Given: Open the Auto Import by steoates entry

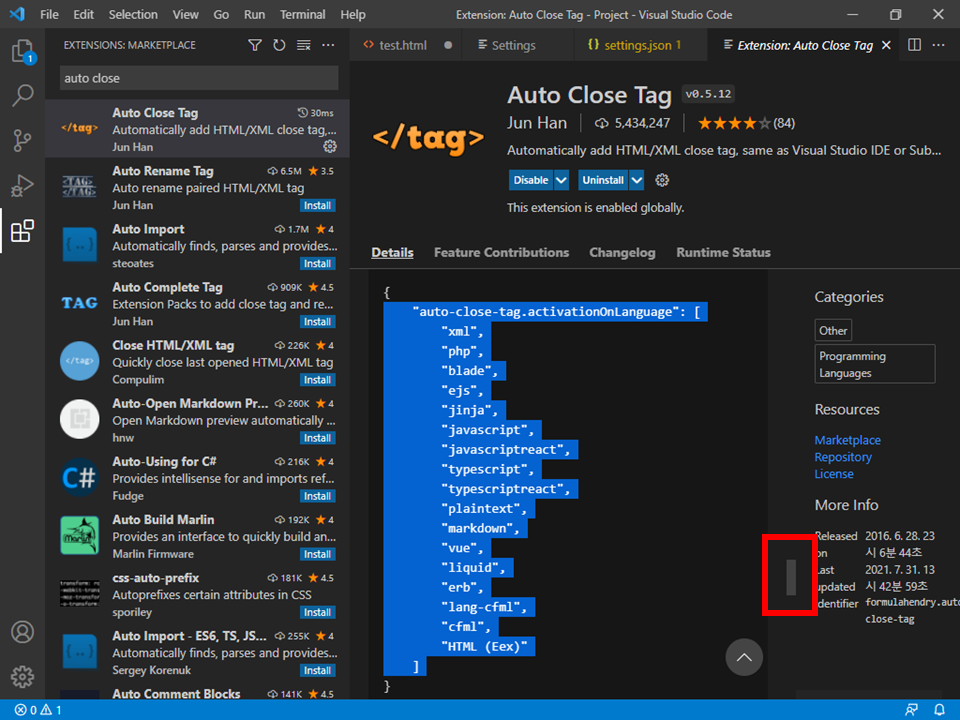Looking at the screenshot, I should tap(197, 246).
